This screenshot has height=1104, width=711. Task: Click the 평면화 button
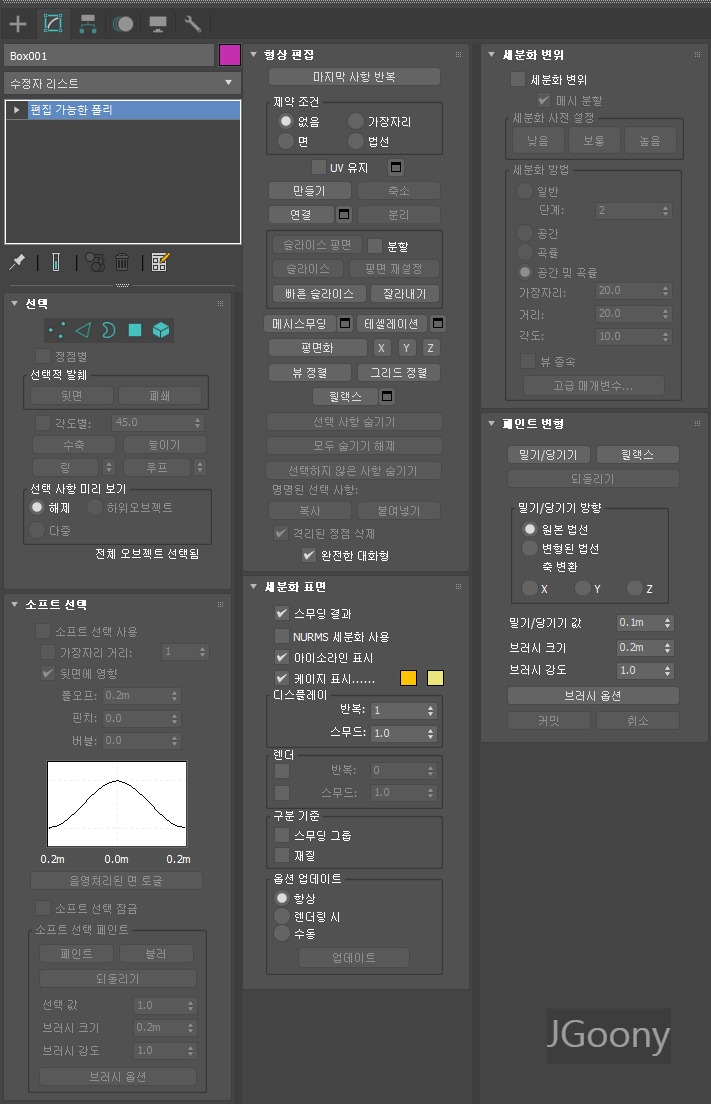[x=317, y=348]
